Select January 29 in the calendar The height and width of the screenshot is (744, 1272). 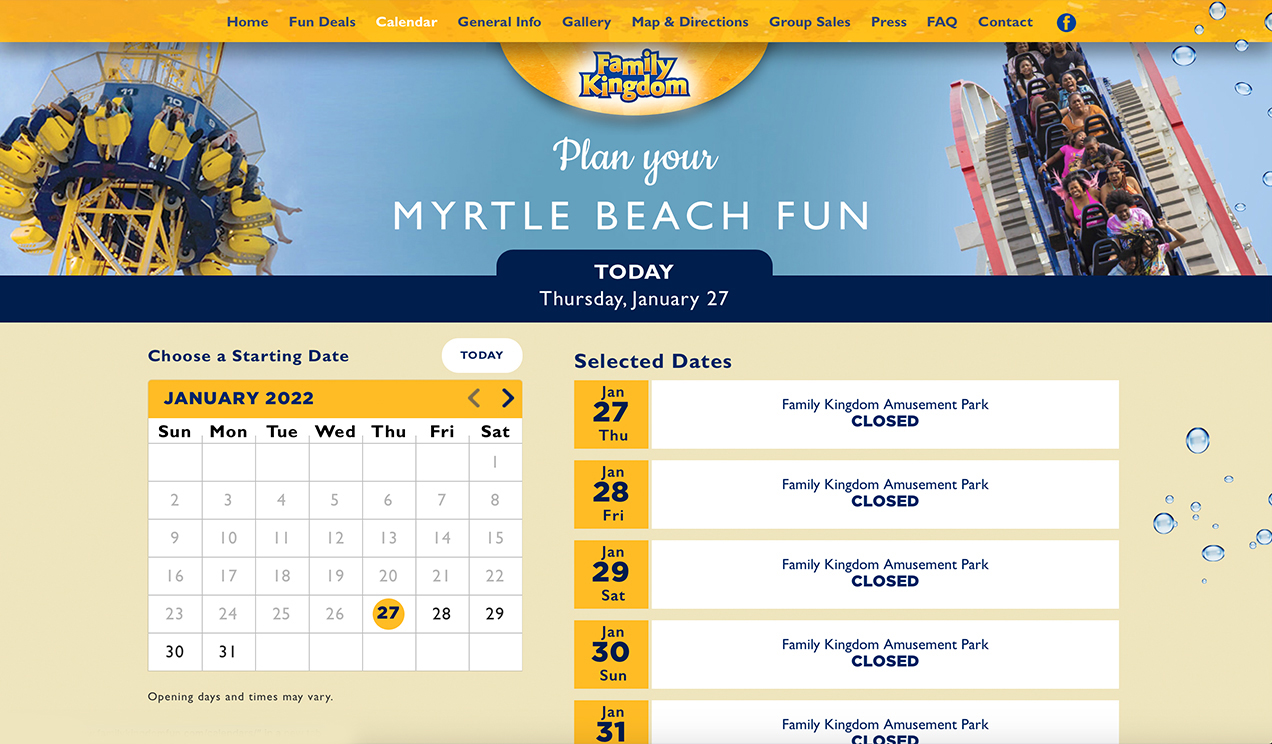(x=495, y=614)
